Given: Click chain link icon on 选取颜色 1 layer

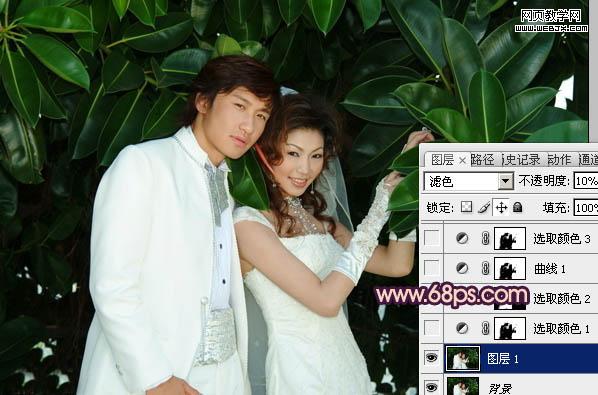Looking at the screenshot, I should tap(485, 328).
